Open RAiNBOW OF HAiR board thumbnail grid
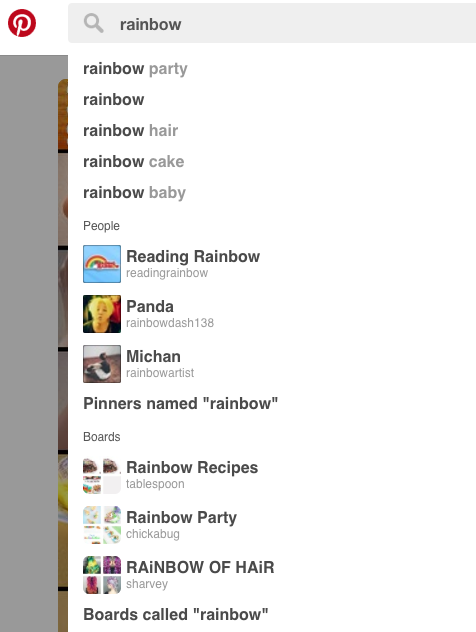This screenshot has width=476, height=632. (102, 575)
